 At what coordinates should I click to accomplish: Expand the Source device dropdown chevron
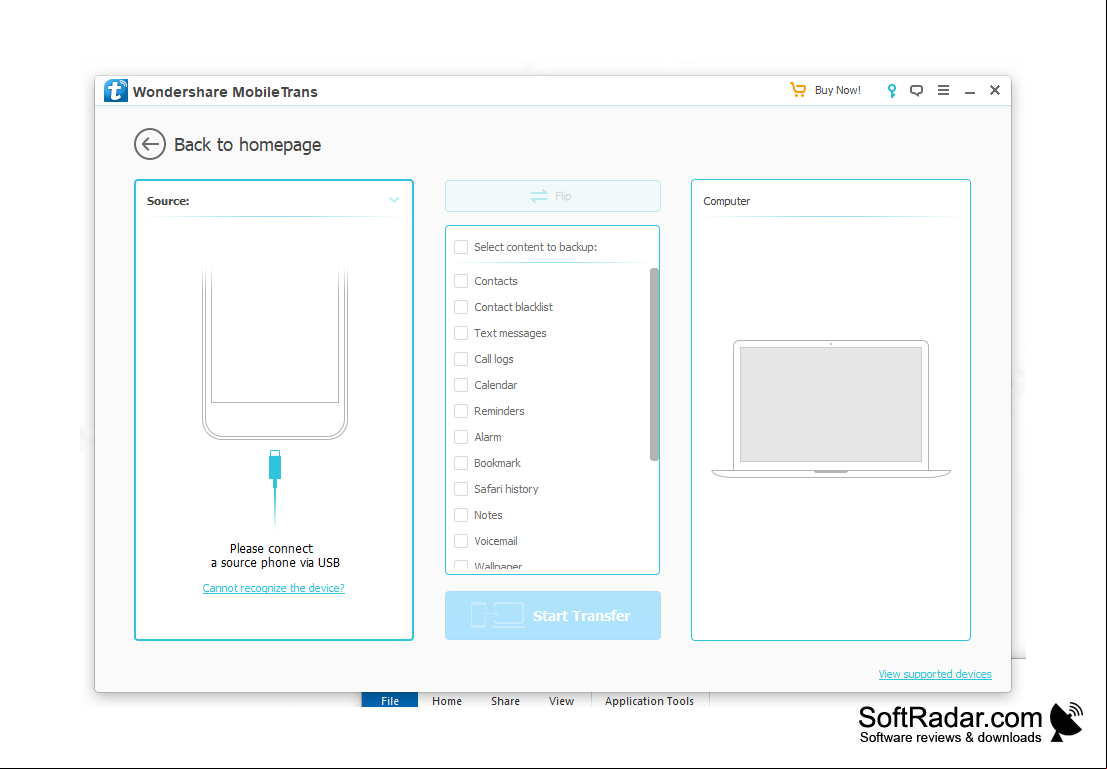394,201
